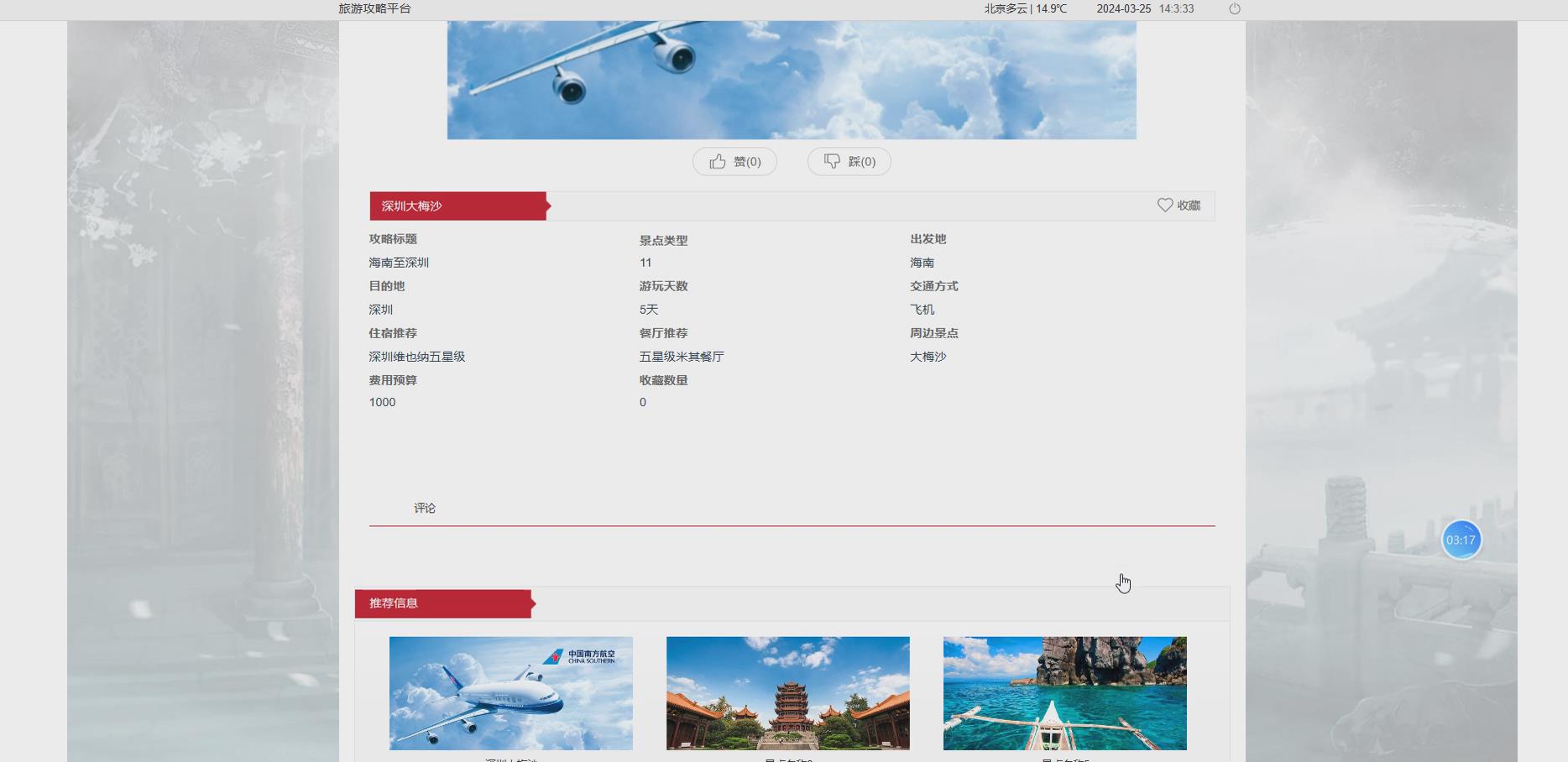Toggle the 踩(0) dislike counter
Viewport: 1568px width, 762px height.
click(849, 161)
